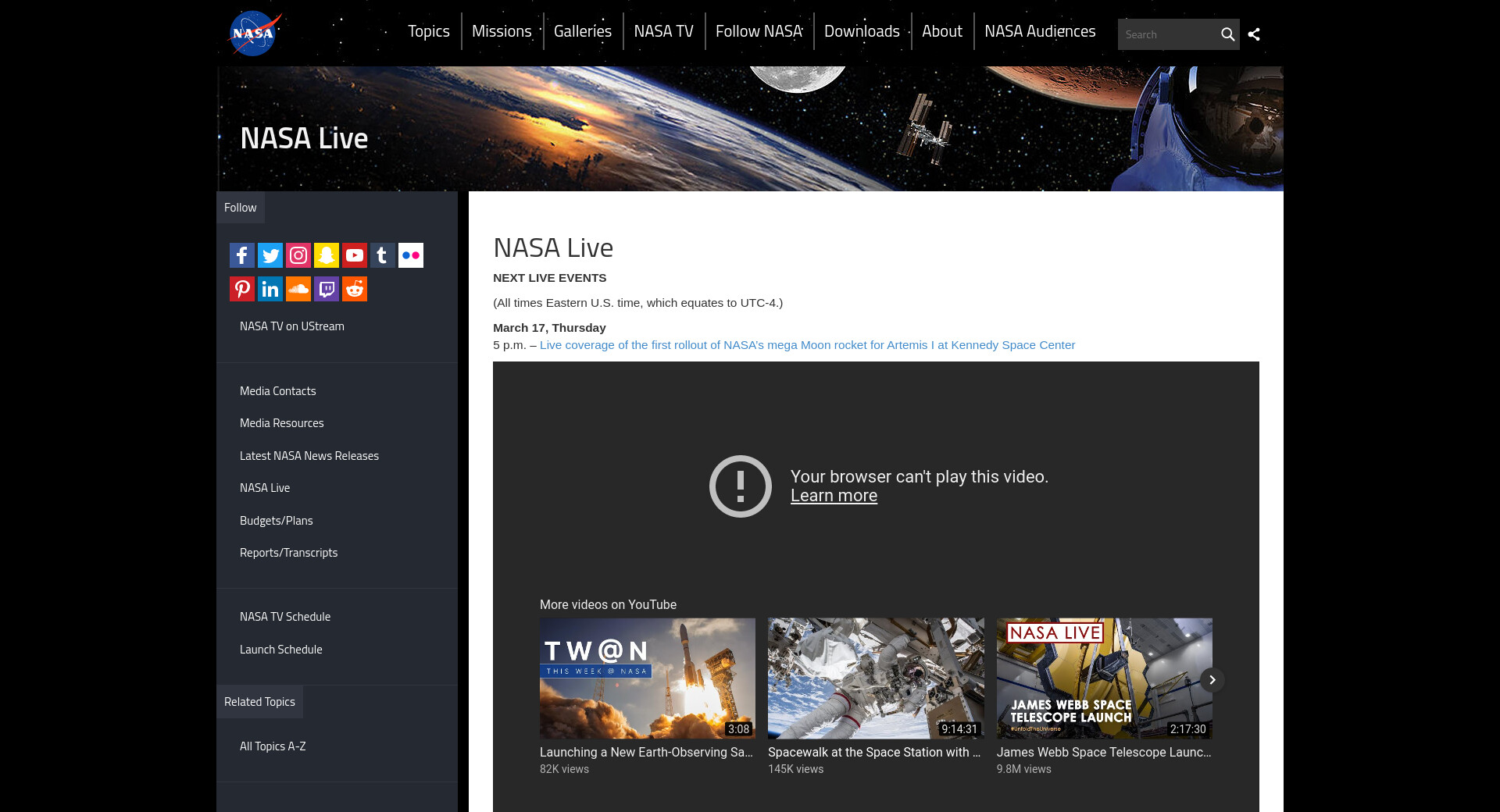Screen dimensions: 1500x812
Task: Click Learn more in video player
Action: 834,496
